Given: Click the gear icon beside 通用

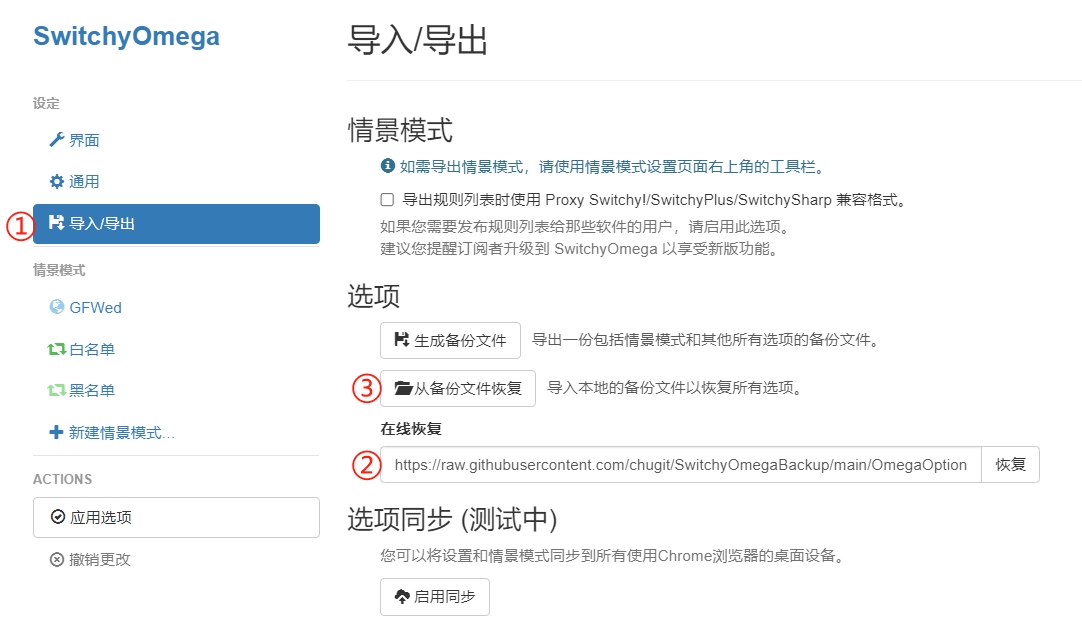Looking at the screenshot, I should pos(57,182).
